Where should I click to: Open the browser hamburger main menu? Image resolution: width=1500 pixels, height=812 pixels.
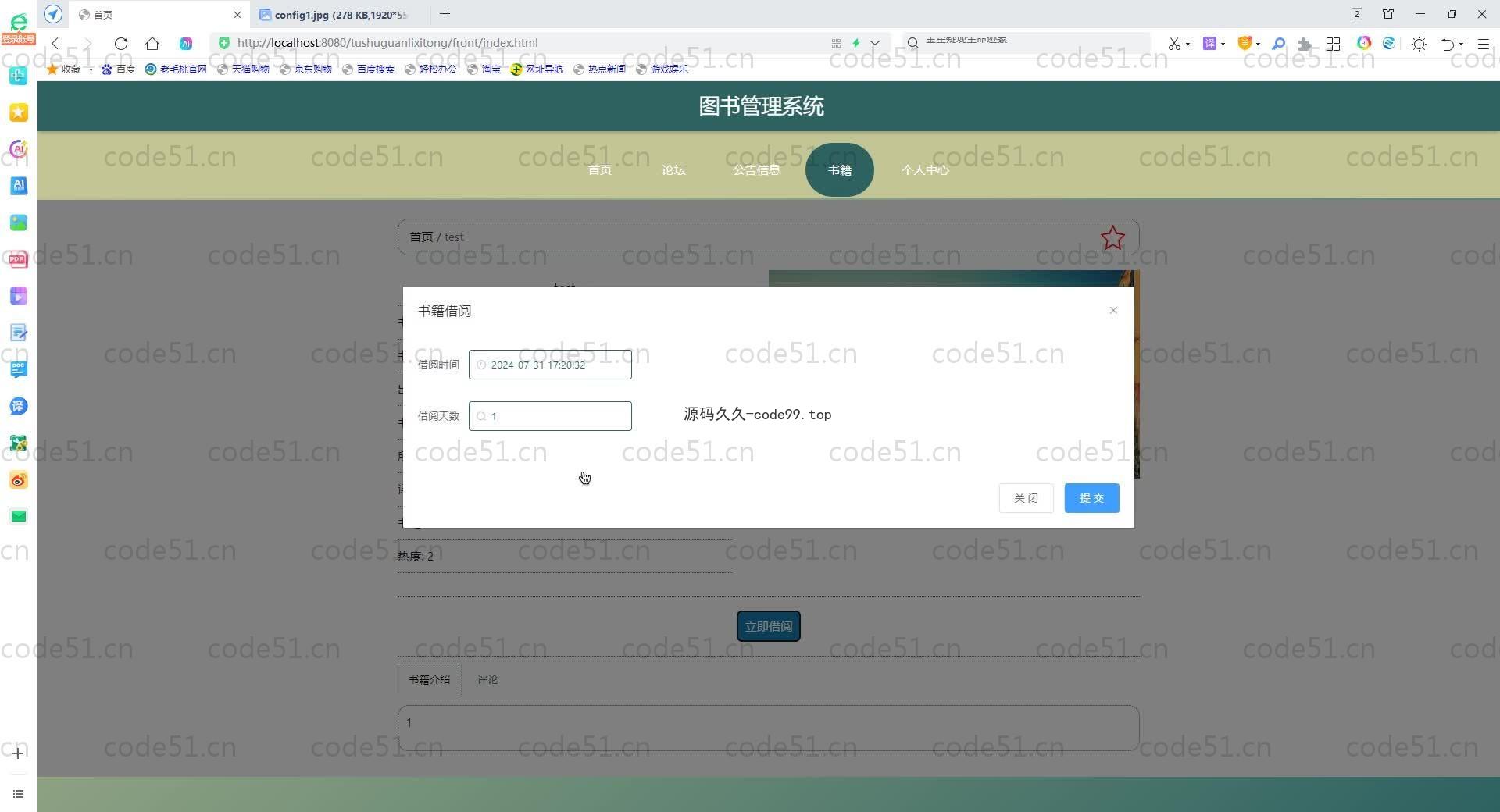pyautogui.click(x=1483, y=44)
